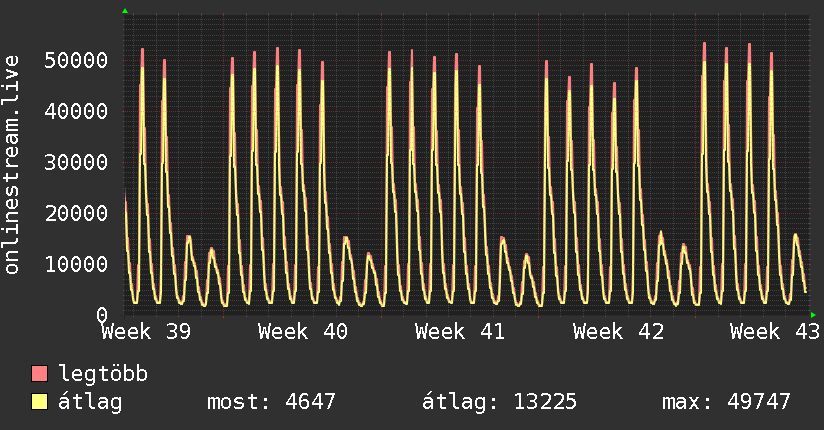The width and height of the screenshot is (824, 430).
Task: Click the yellow átlag legend swatch
Action: point(39,401)
